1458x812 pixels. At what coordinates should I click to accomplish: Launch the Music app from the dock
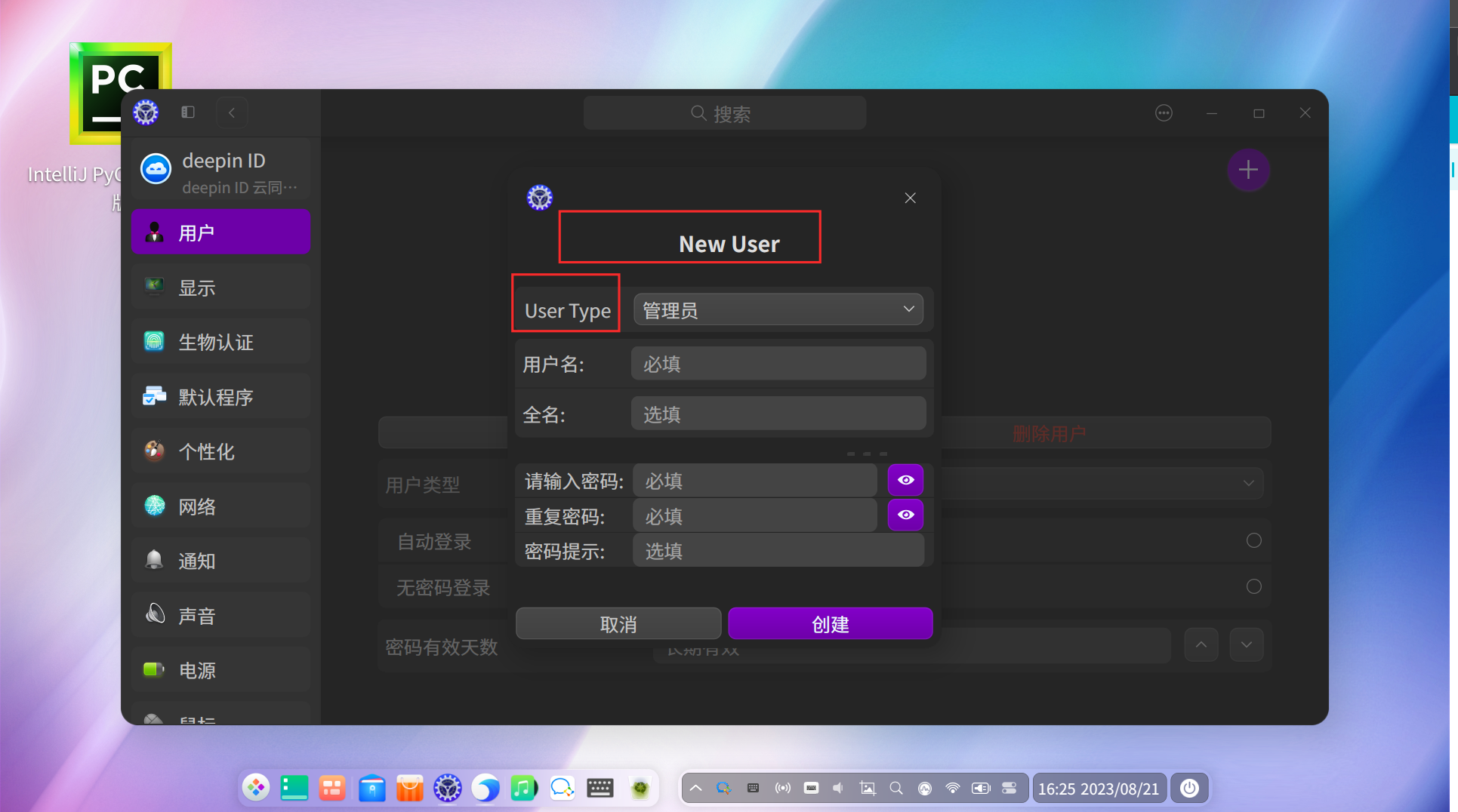(x=523, y=788)
